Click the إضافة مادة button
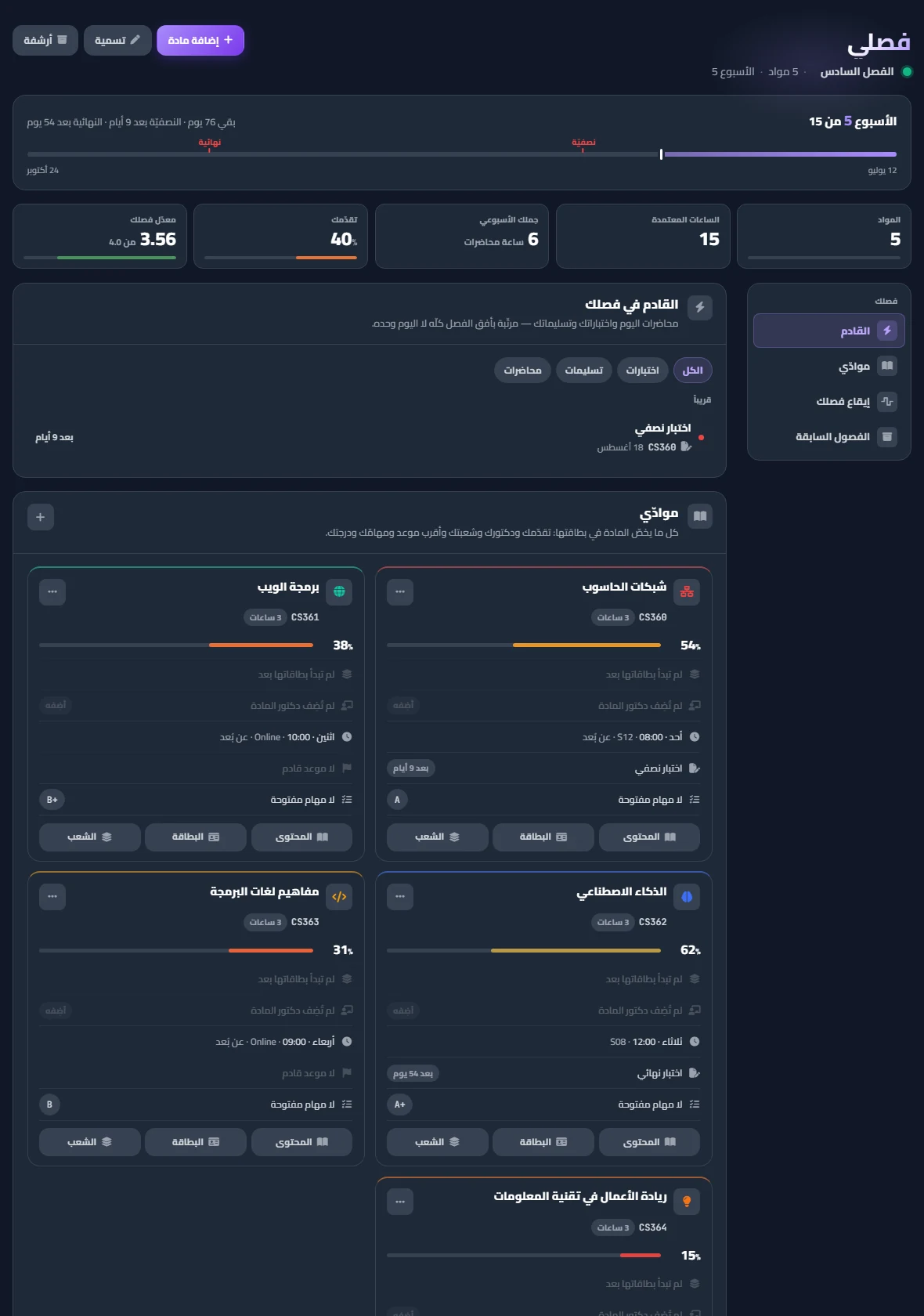This screenshot has width=924, height=1316. pos(200,40)
